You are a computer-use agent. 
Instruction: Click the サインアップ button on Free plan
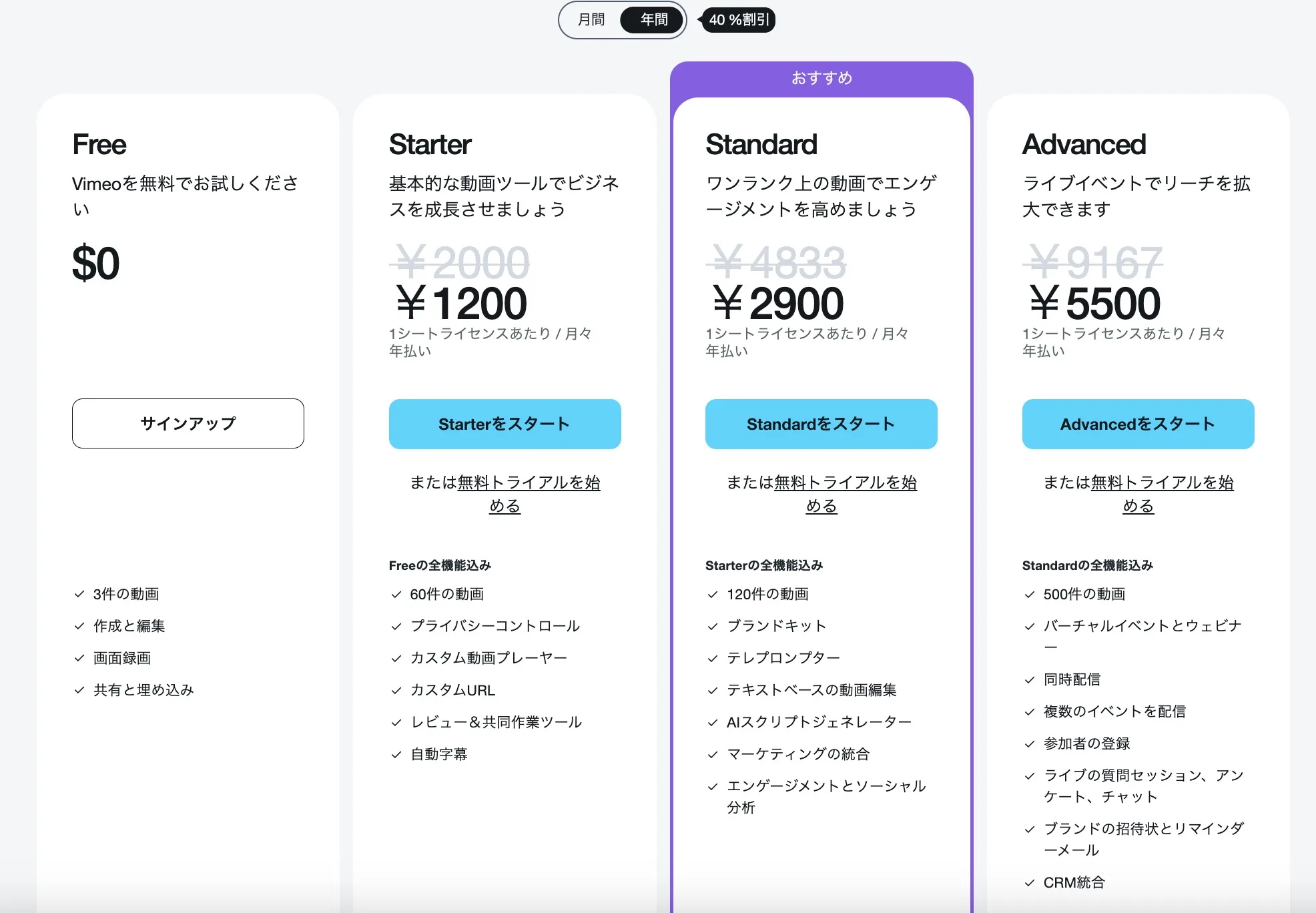(x=188, y=423)
